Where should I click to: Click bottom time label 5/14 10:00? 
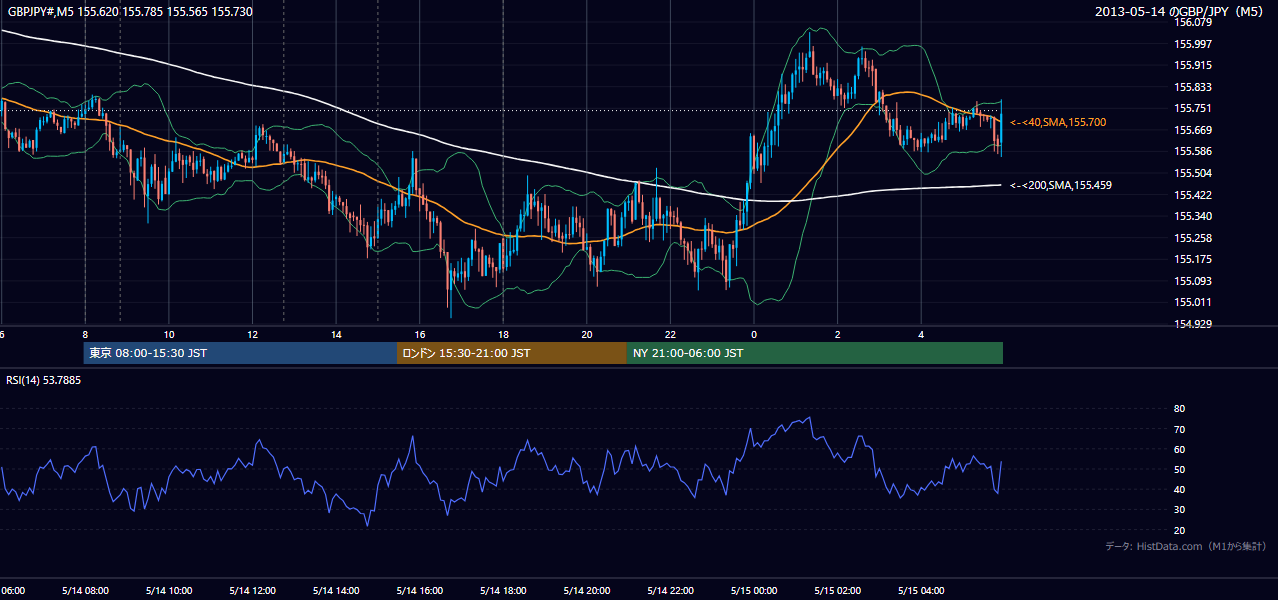tap(169, 590)
